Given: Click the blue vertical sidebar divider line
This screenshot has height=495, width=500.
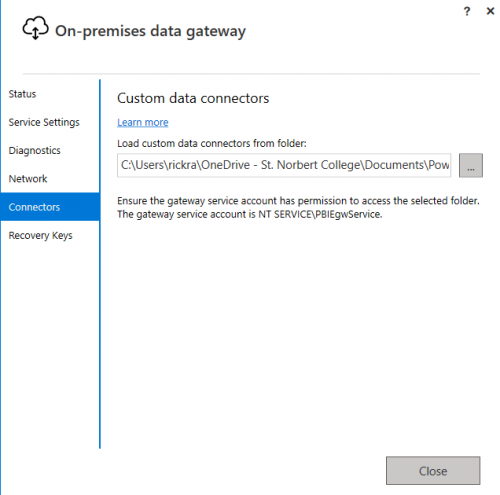Looking at the screenshot, I should point(100,264).
